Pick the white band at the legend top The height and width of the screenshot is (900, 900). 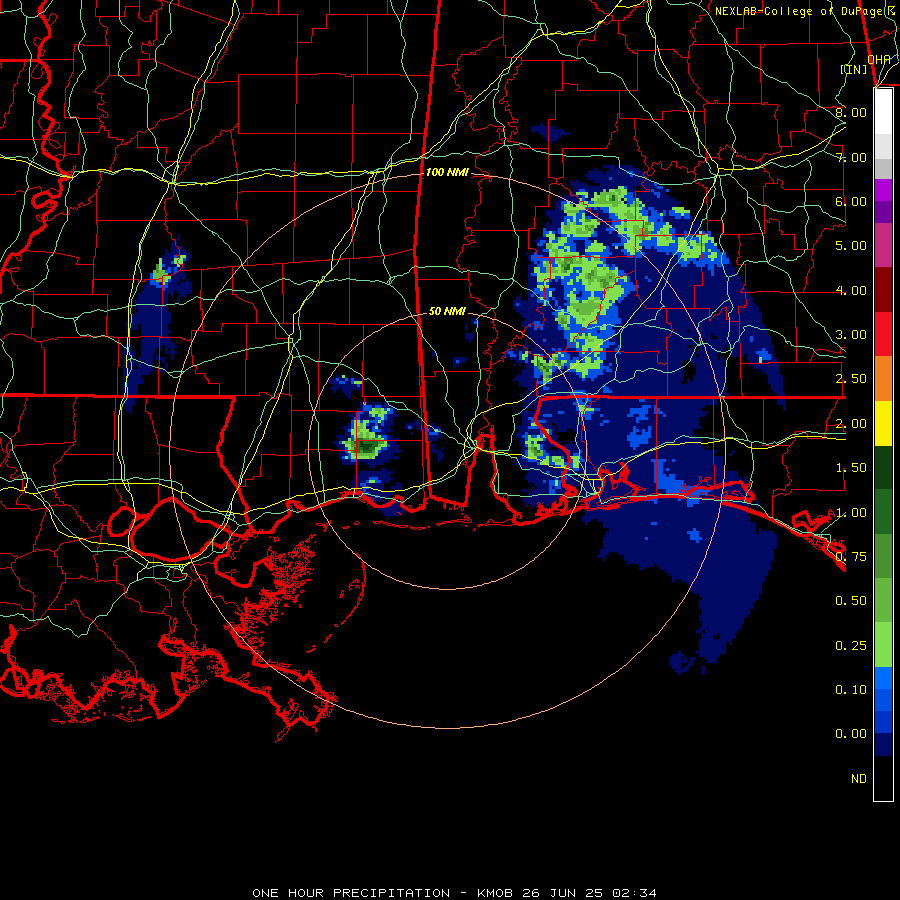click(x=883, y=111)
